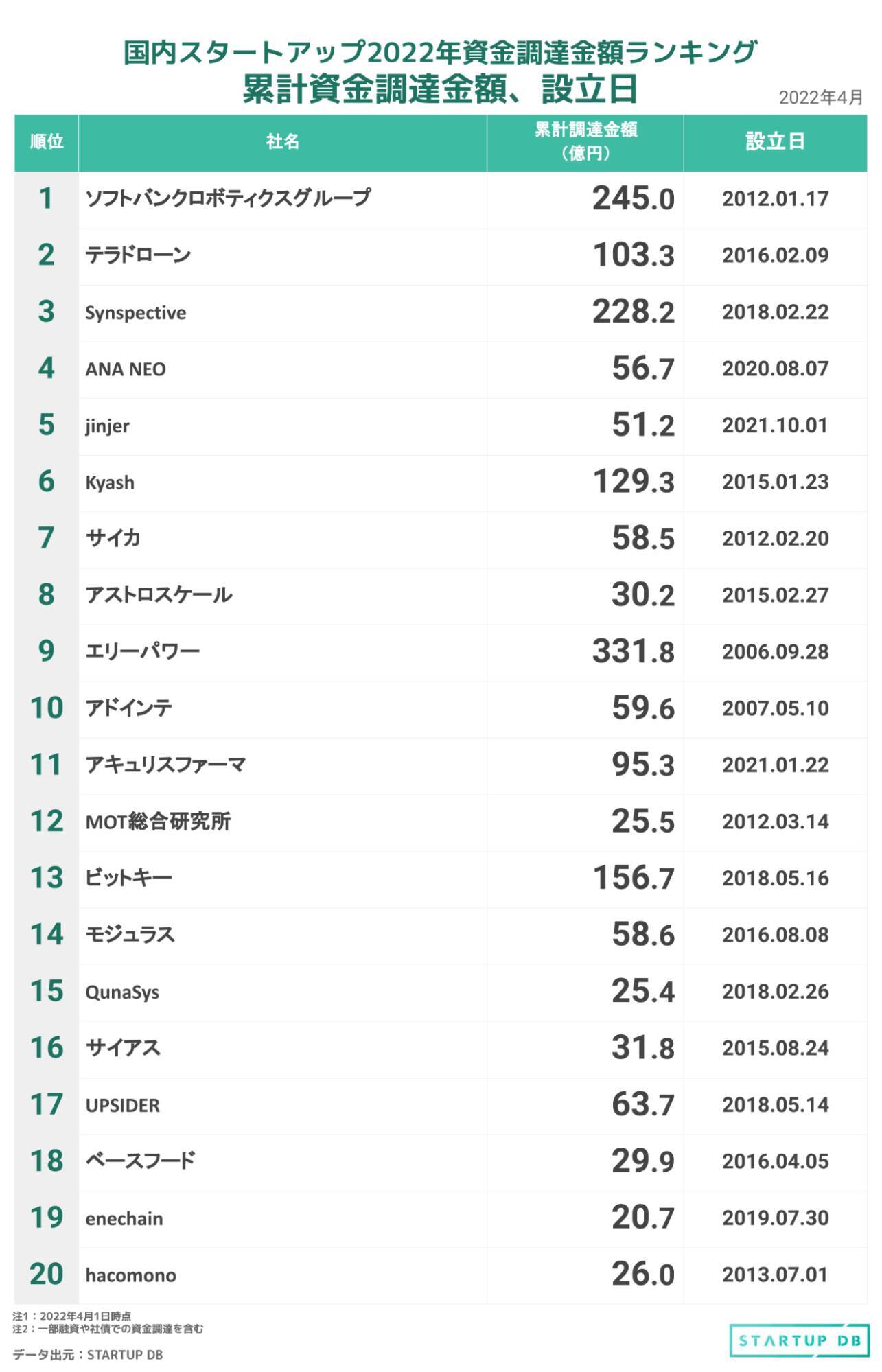Click rank number 10 cell
Screen dimensions: 882x1372
tap(47, 708)
